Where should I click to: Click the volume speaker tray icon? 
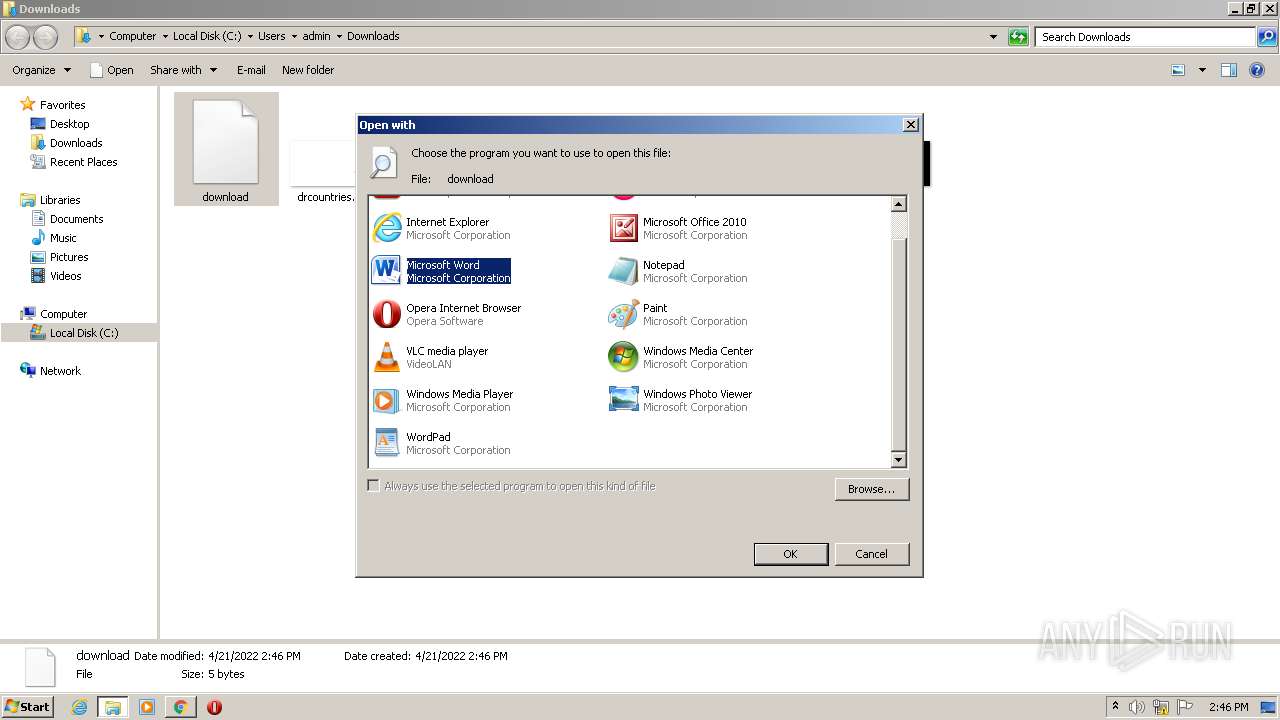pyautogui.click(x=1137, y=707)
